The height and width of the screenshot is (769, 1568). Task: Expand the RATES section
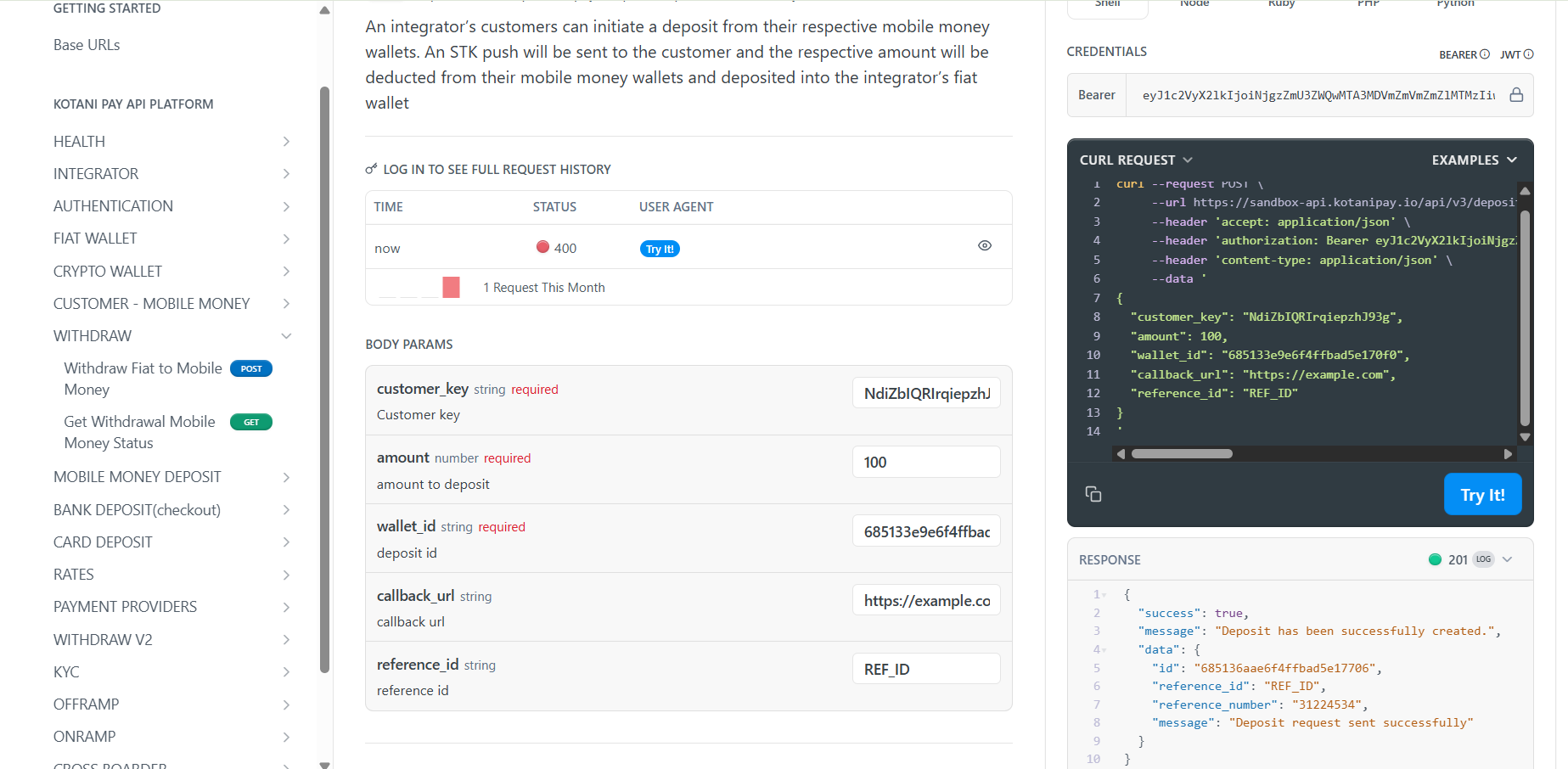(x=286, y=575)
